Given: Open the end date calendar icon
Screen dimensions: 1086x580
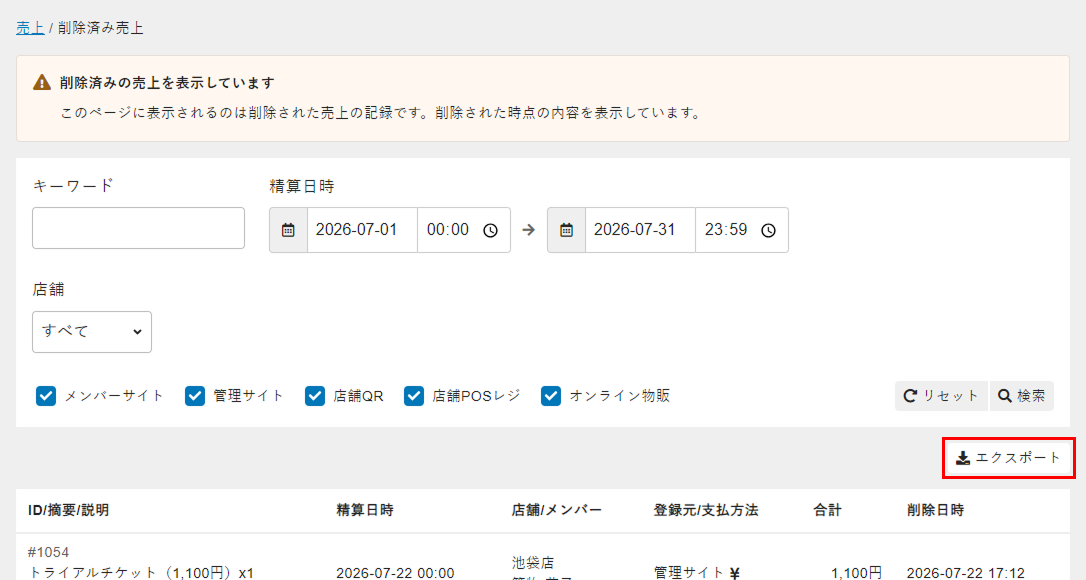Looking at the screenshot, I should 567,230.
